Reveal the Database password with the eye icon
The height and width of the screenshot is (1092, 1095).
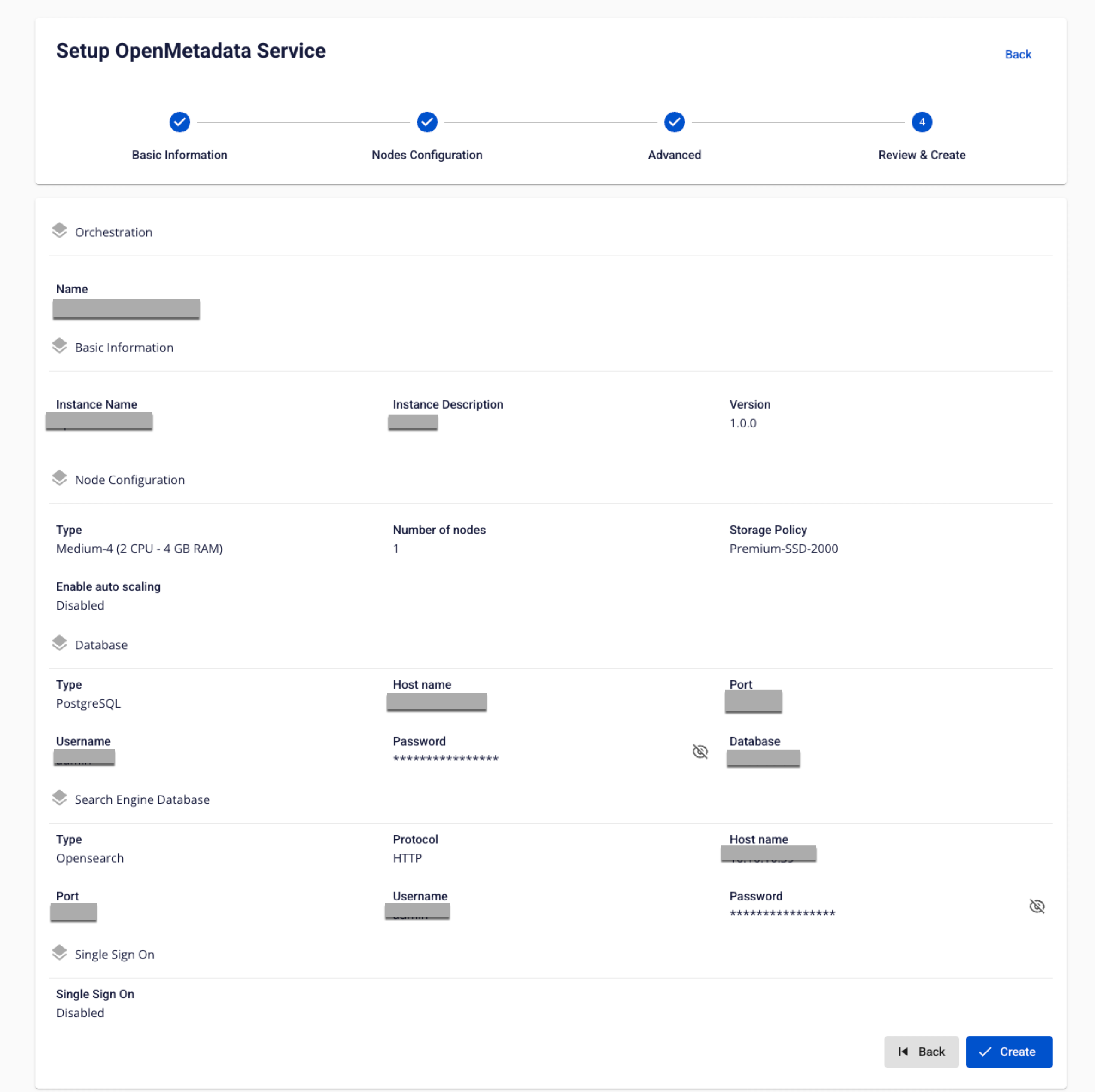(700, 751)
